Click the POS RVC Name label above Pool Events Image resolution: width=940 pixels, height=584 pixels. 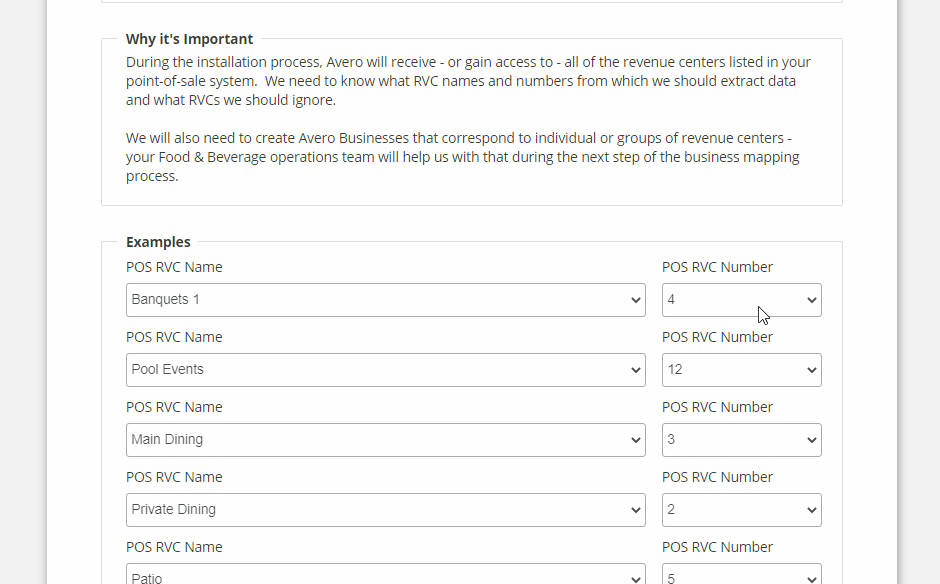174,337
